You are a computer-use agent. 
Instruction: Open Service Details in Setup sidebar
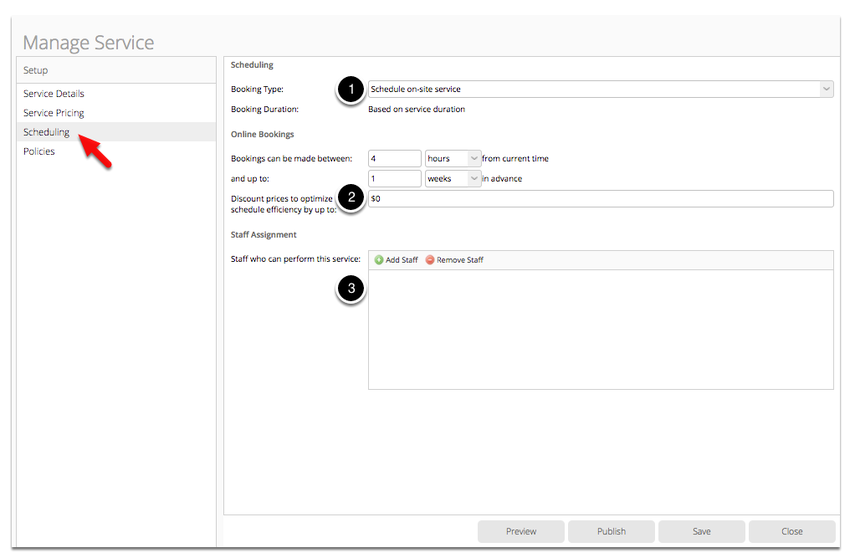[x=54, y=94]
